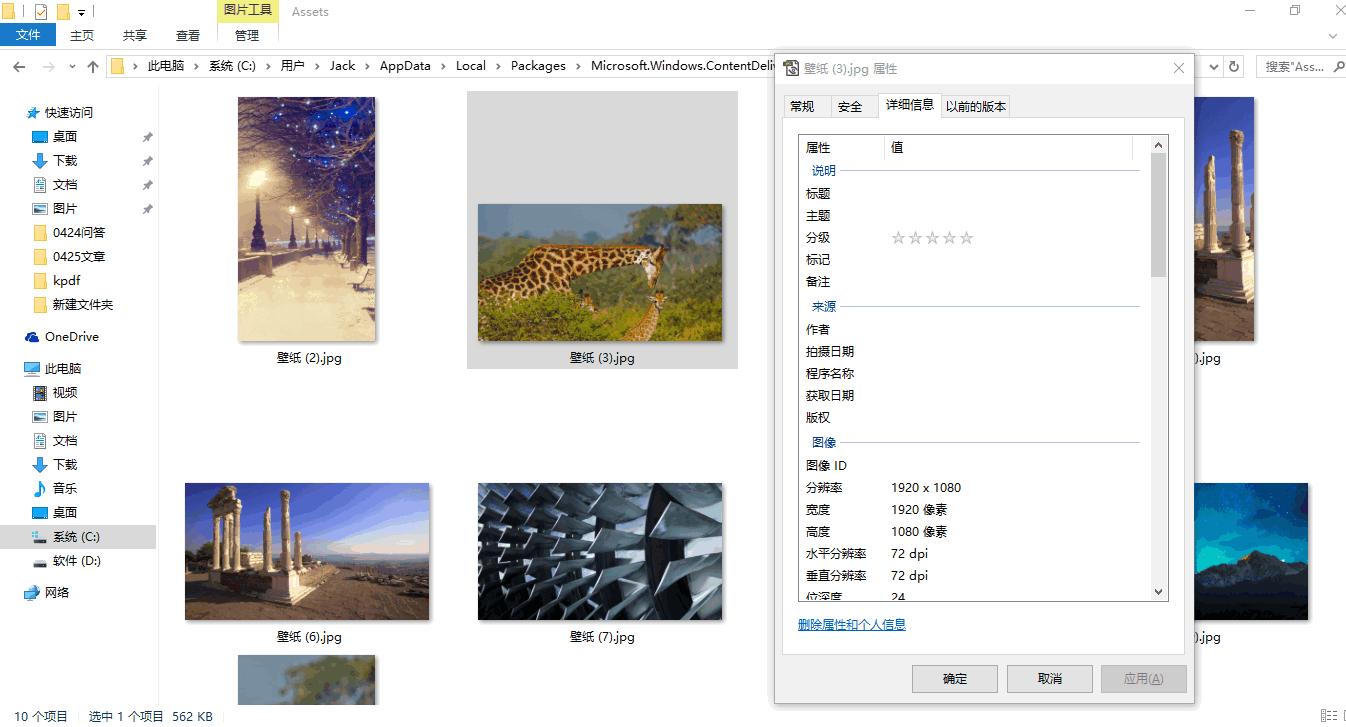Image resolution: width=1346 pixels, height=727 pixels.
Task: Click the up-one-level arrow beside address bar
Action: tap(92, 66)
